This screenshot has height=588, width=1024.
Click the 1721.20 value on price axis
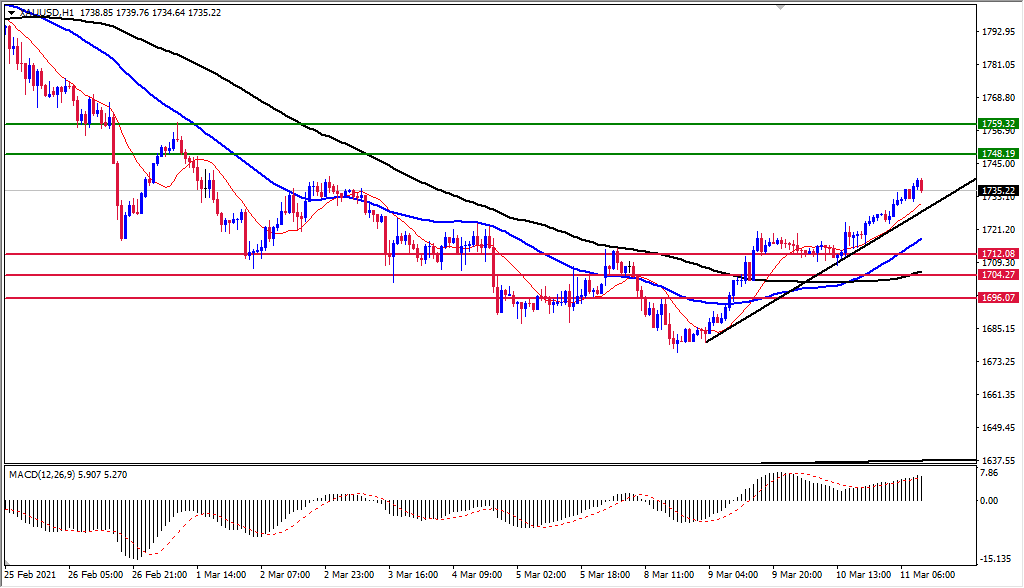point(999,229)
